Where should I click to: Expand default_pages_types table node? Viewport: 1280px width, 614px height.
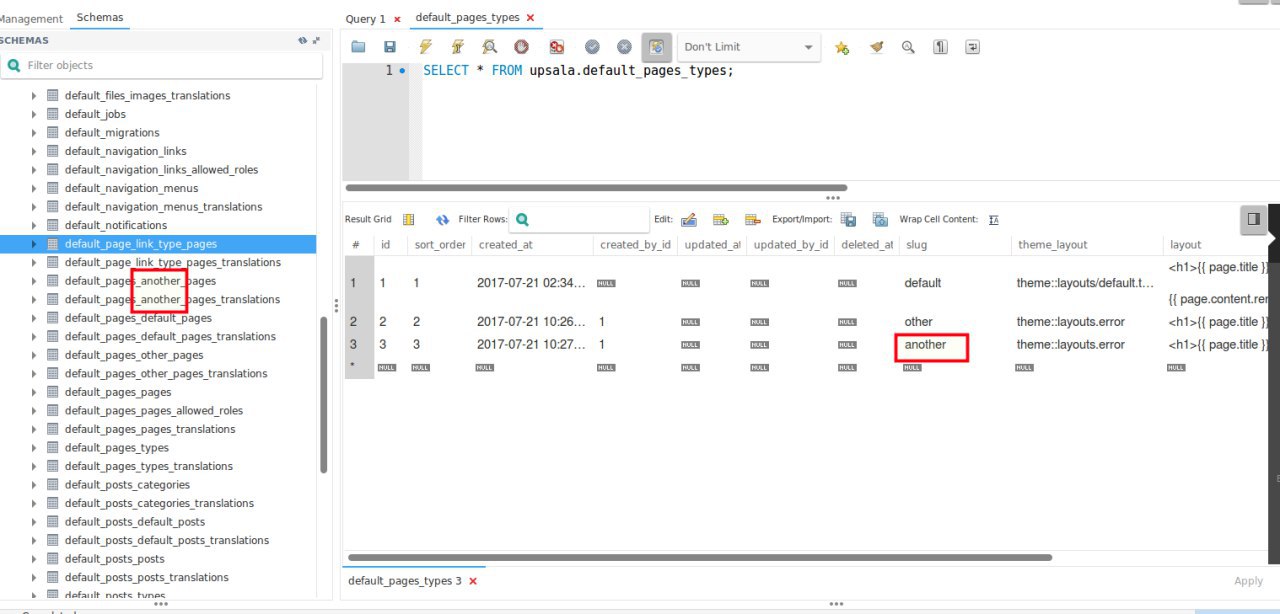click(x=33, y=448)
